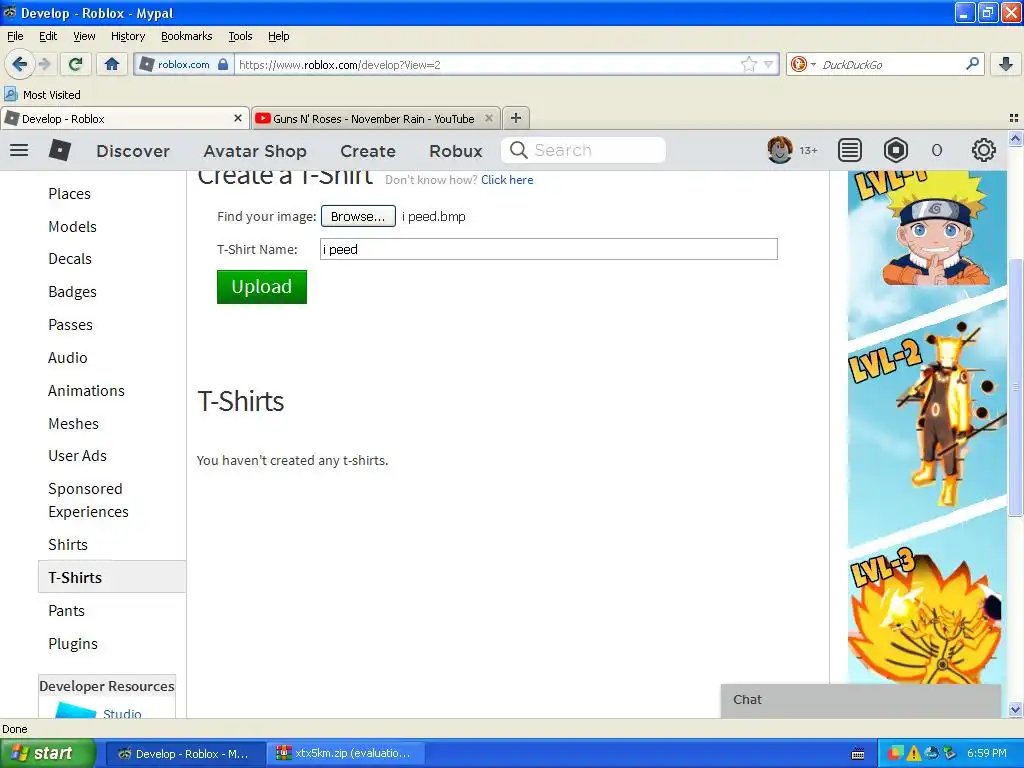
Task: Select Audio in the sidebar
Action: (68, 357)
